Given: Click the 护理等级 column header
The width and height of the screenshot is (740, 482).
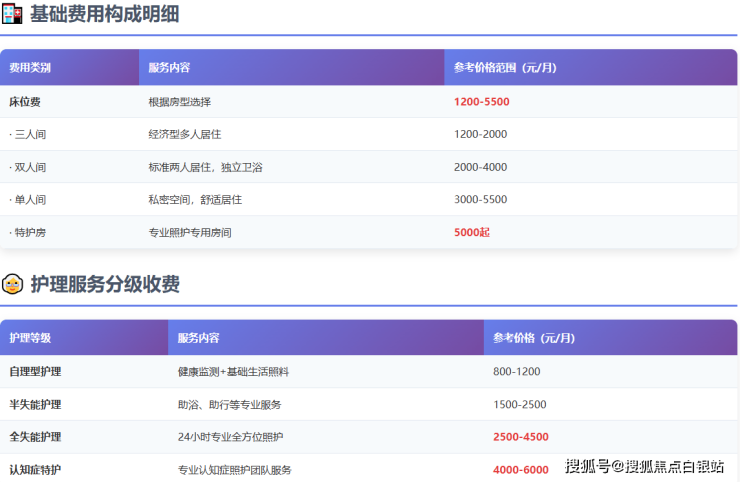Looking at the screenshot, I should [30, 338].
